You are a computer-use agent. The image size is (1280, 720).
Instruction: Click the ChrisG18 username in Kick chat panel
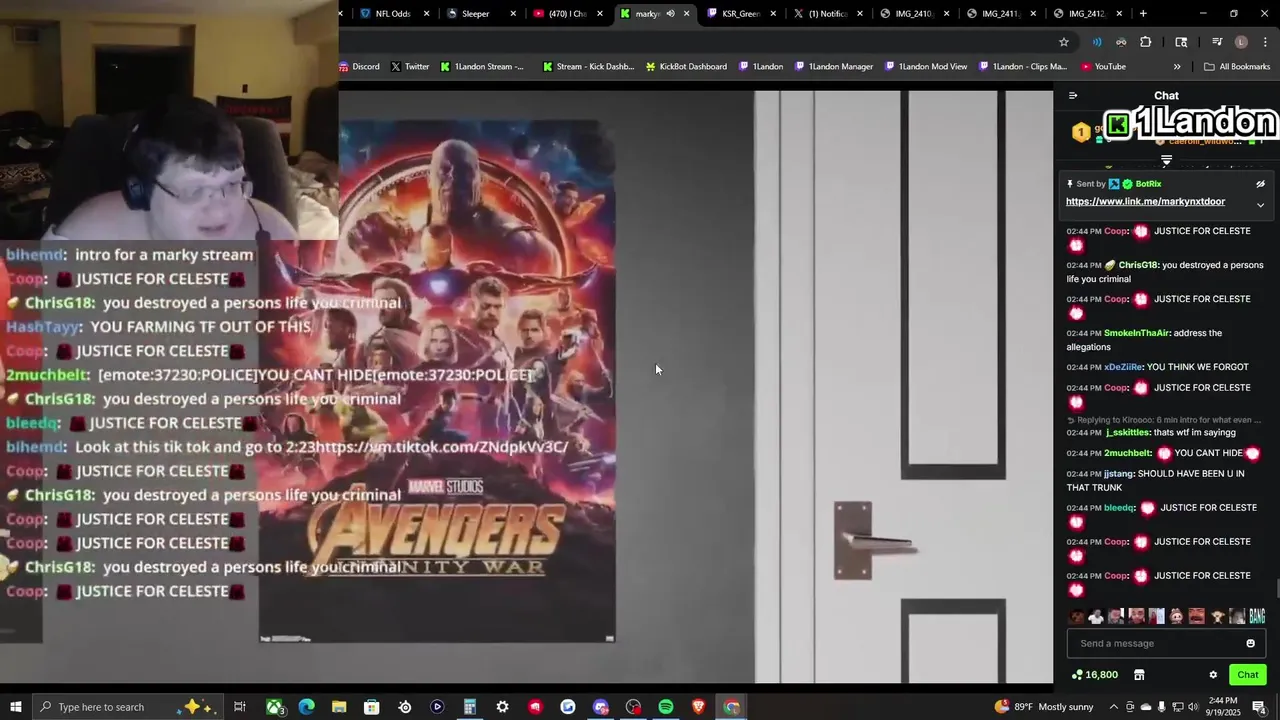click(x=1138, y=265)
